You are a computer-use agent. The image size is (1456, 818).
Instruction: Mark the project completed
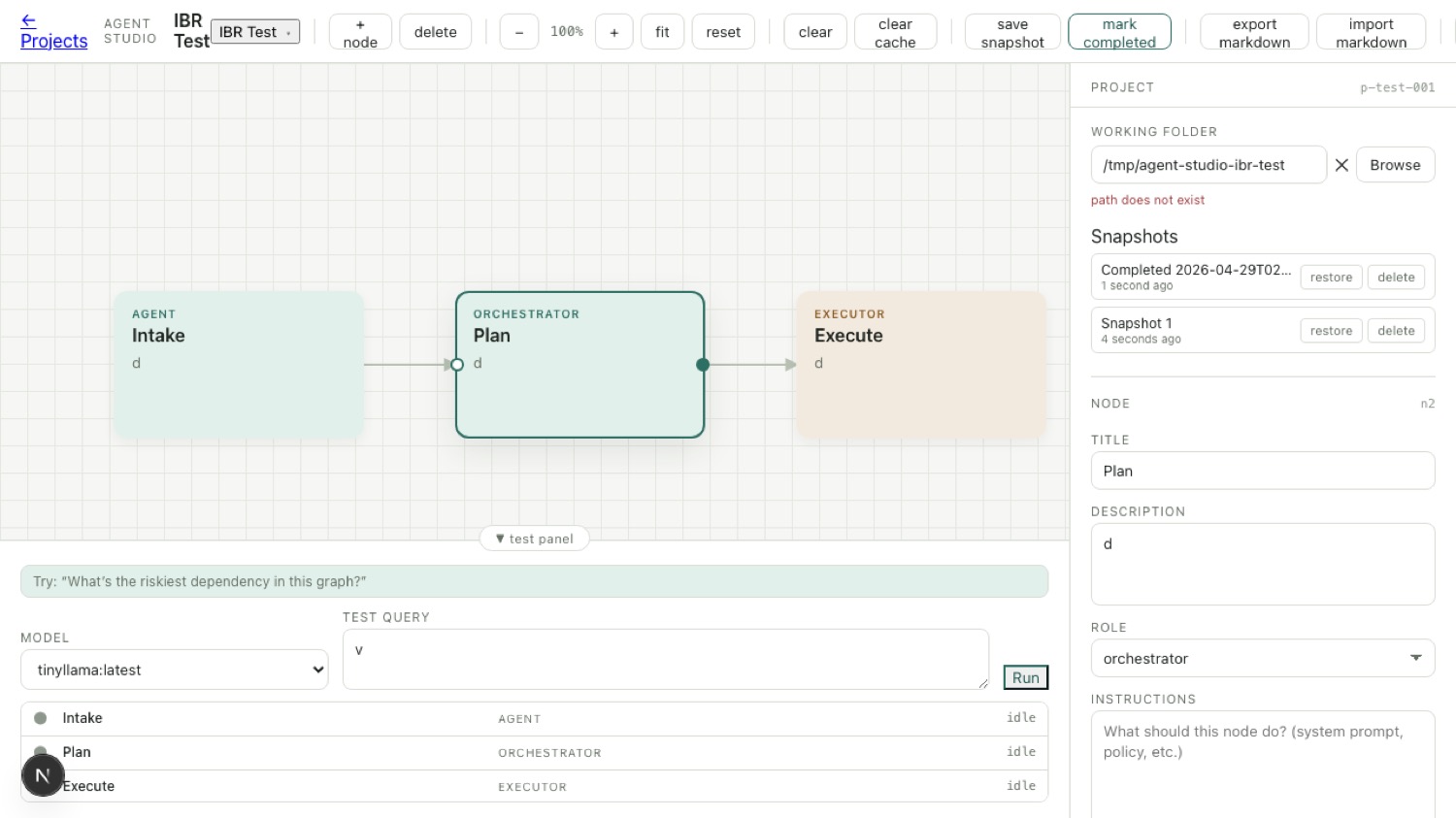[1119, 32]
